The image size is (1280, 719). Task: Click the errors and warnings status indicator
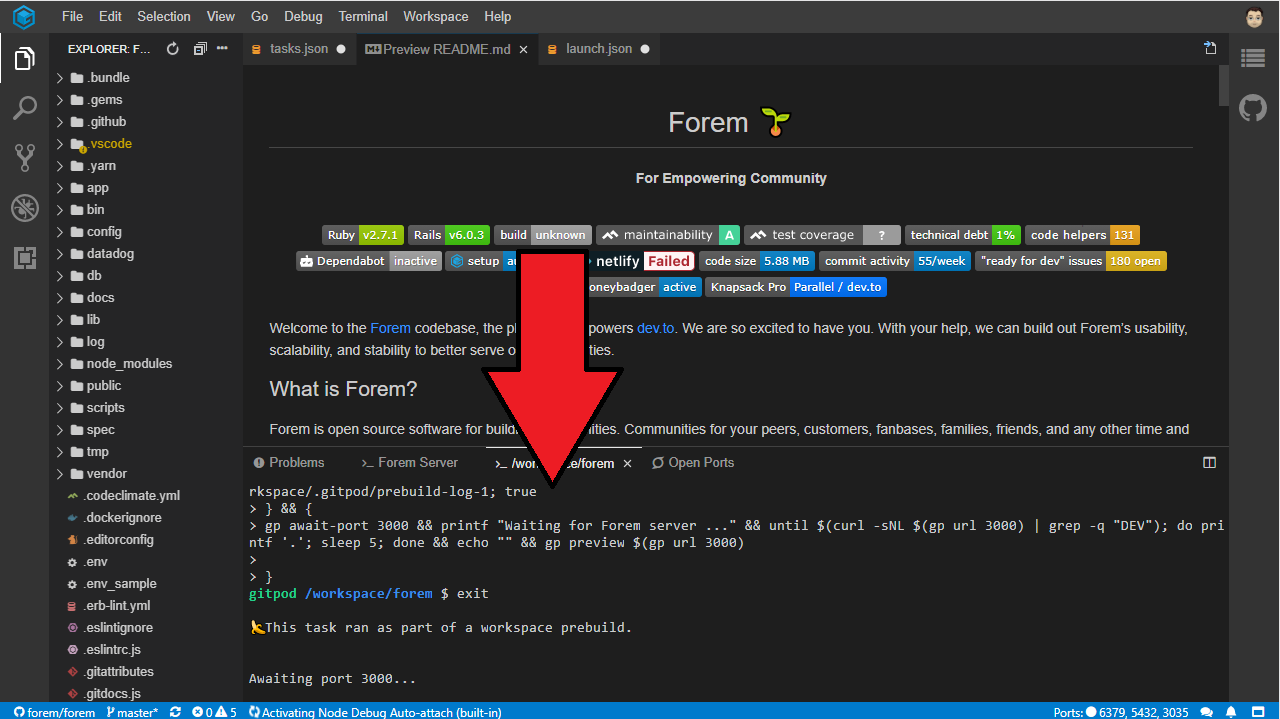point(215,712)
